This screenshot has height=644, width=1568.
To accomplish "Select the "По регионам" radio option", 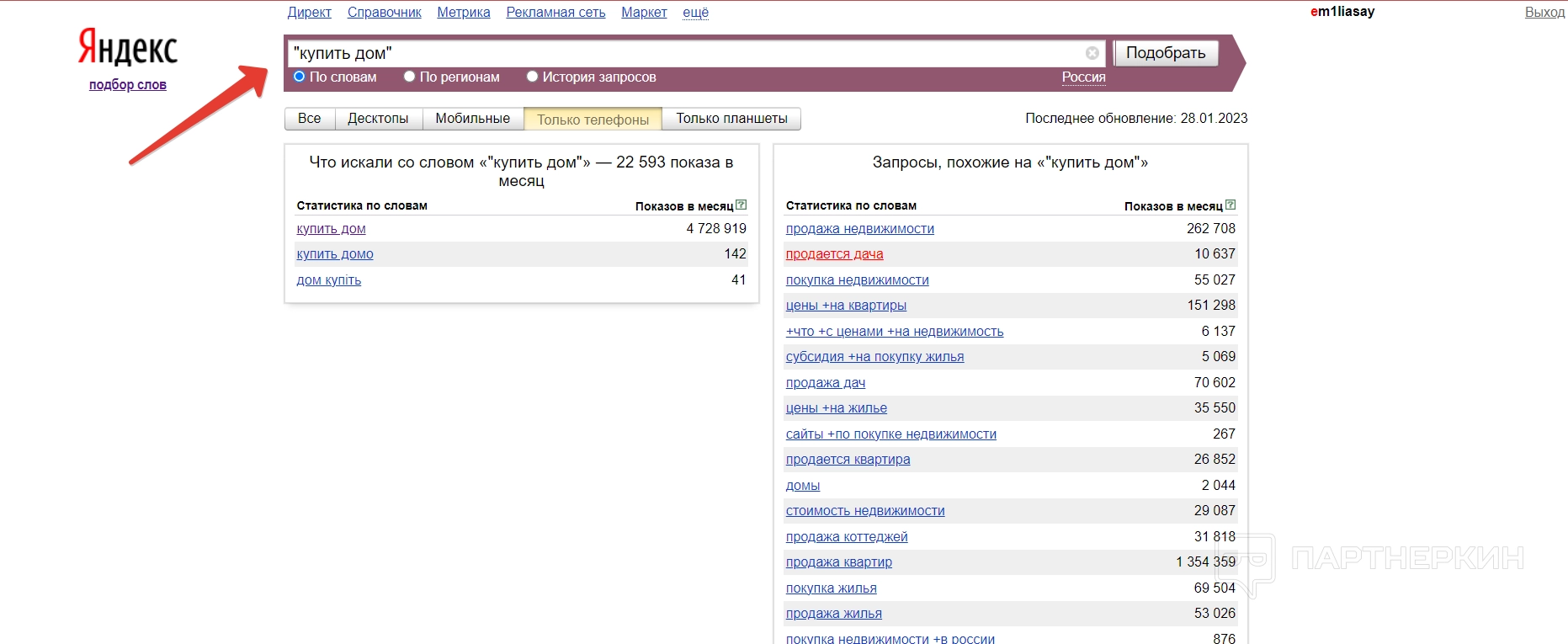I will pos(410,77).
